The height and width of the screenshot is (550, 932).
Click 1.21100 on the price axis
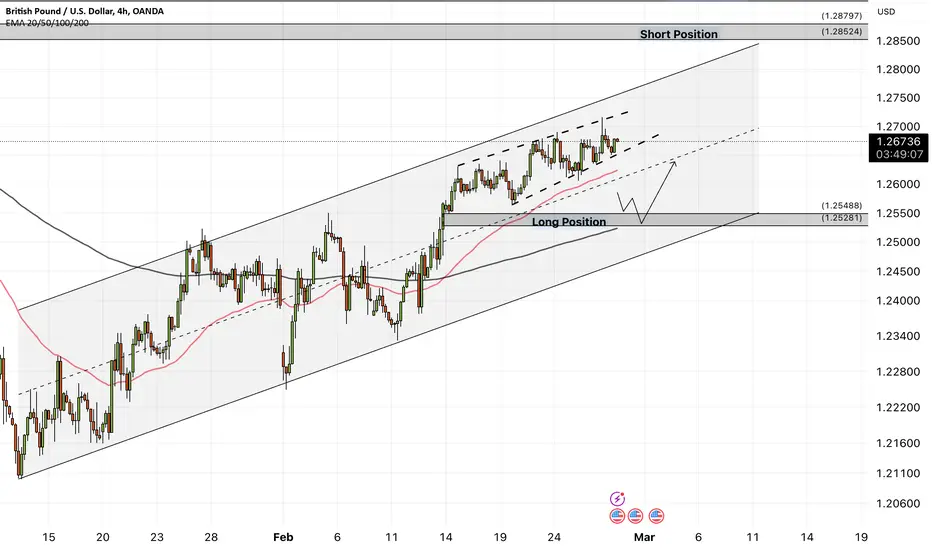click(898, 474)
